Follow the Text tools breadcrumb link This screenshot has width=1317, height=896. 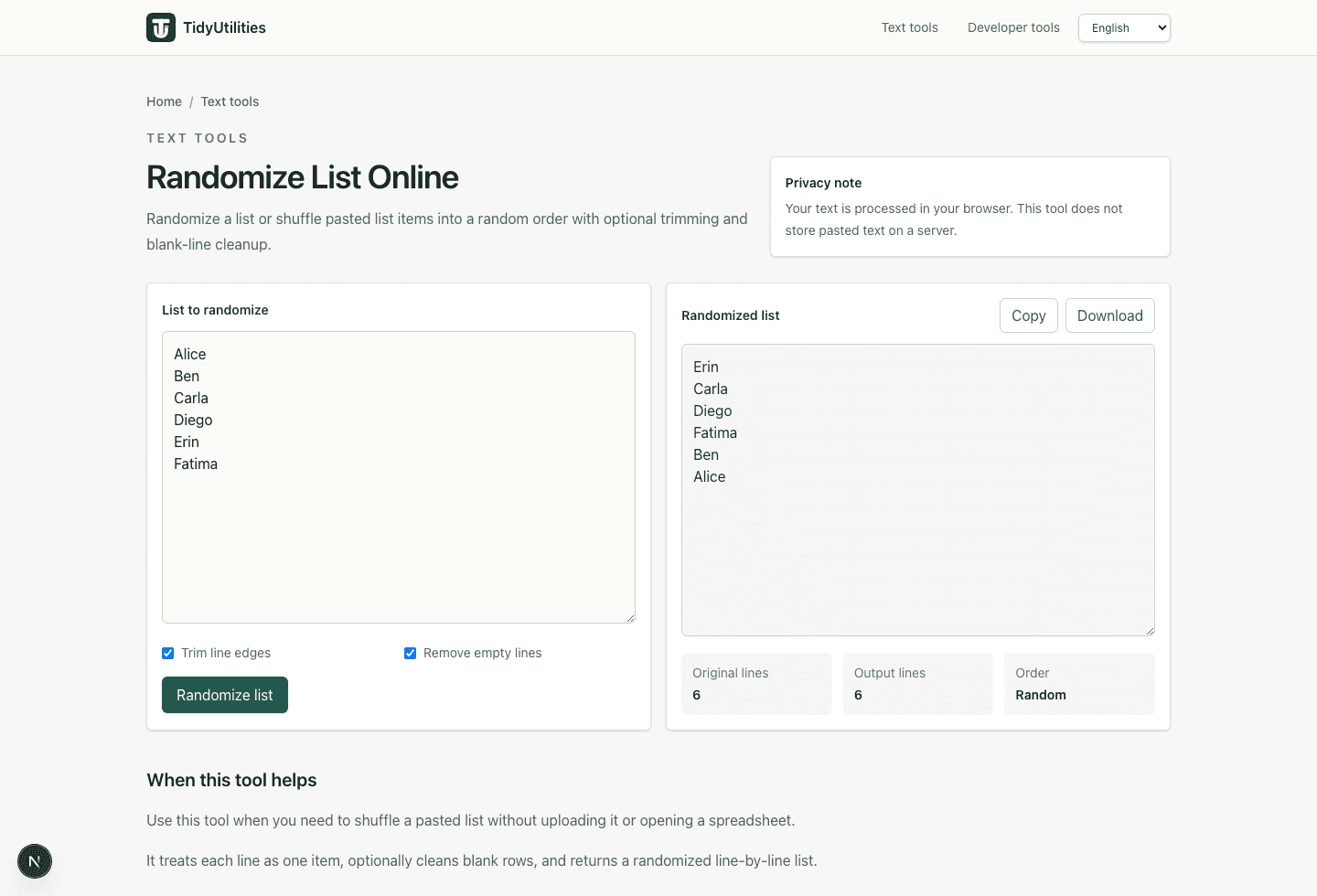coord(230,101)
